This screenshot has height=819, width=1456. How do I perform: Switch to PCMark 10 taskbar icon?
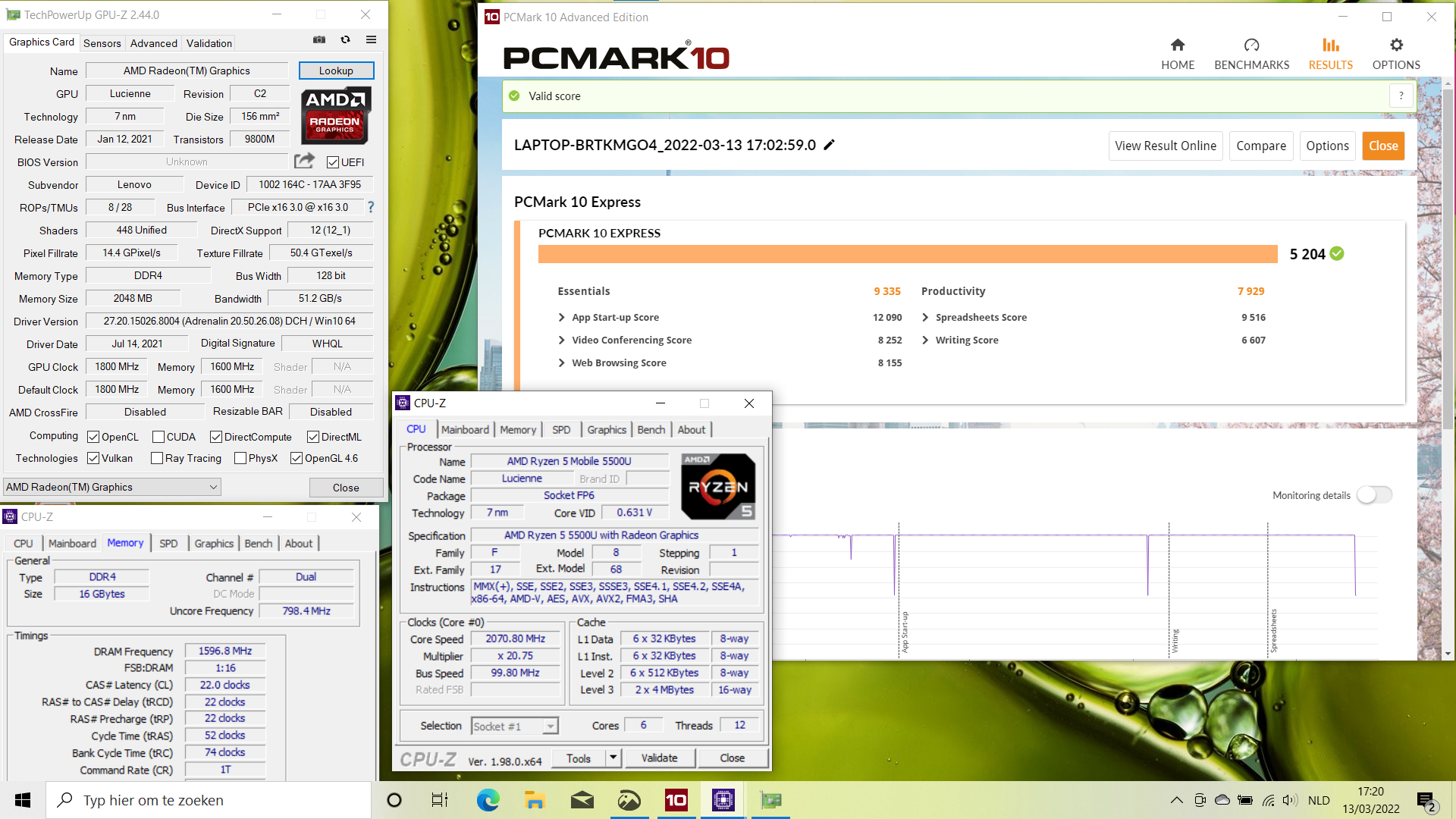[x=676, y=800]
